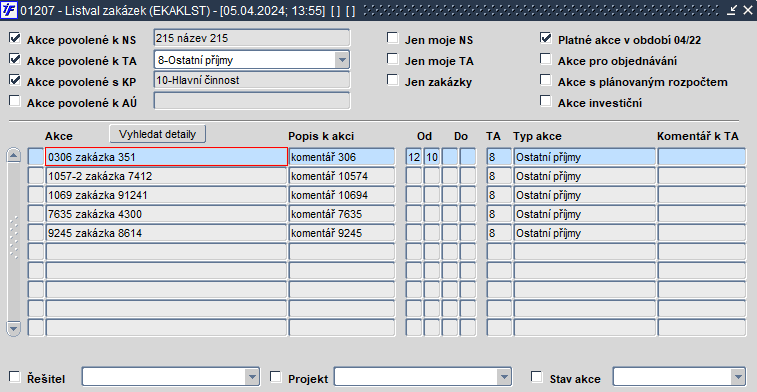Enable the Akce investiční checkbox
Screen dimensions: 757x392
(x=546, y=101)
